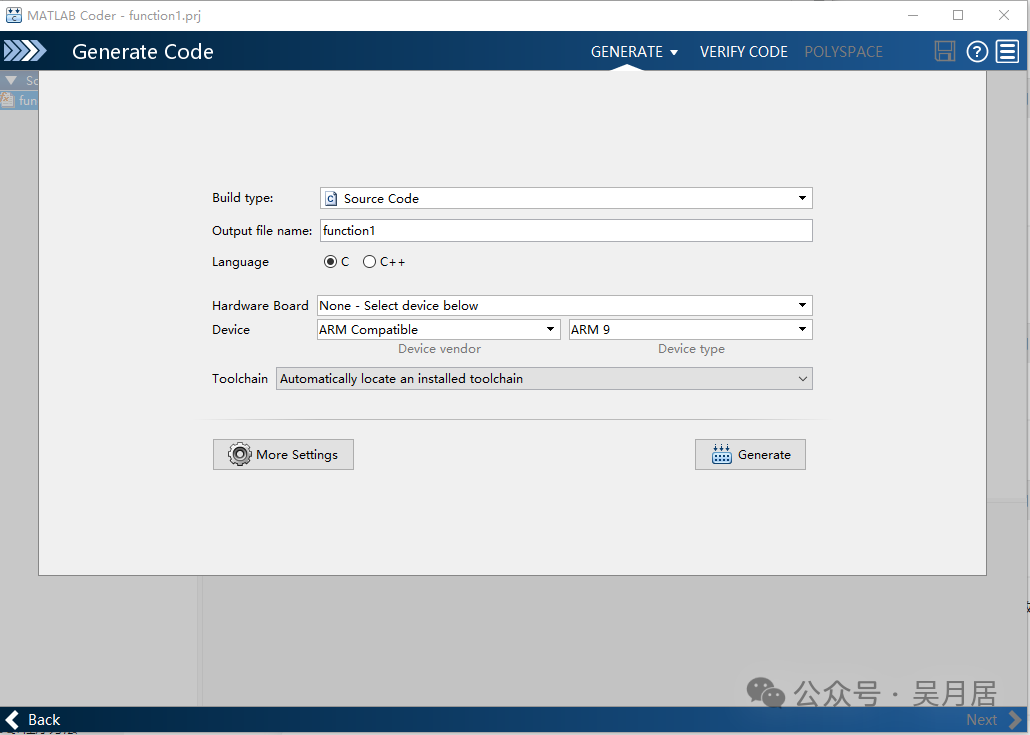This screenshot has width=1030, height=735.
Task: Select the C language radio button
Action: [330, 261]
